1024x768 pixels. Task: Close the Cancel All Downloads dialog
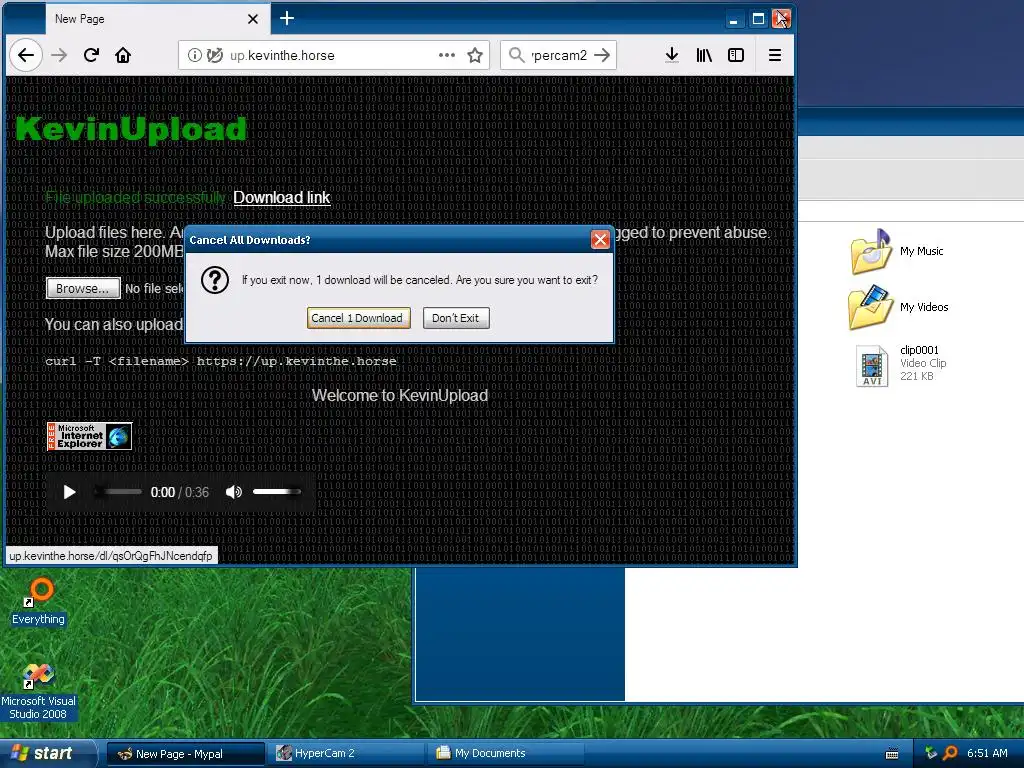click(600, 240)
